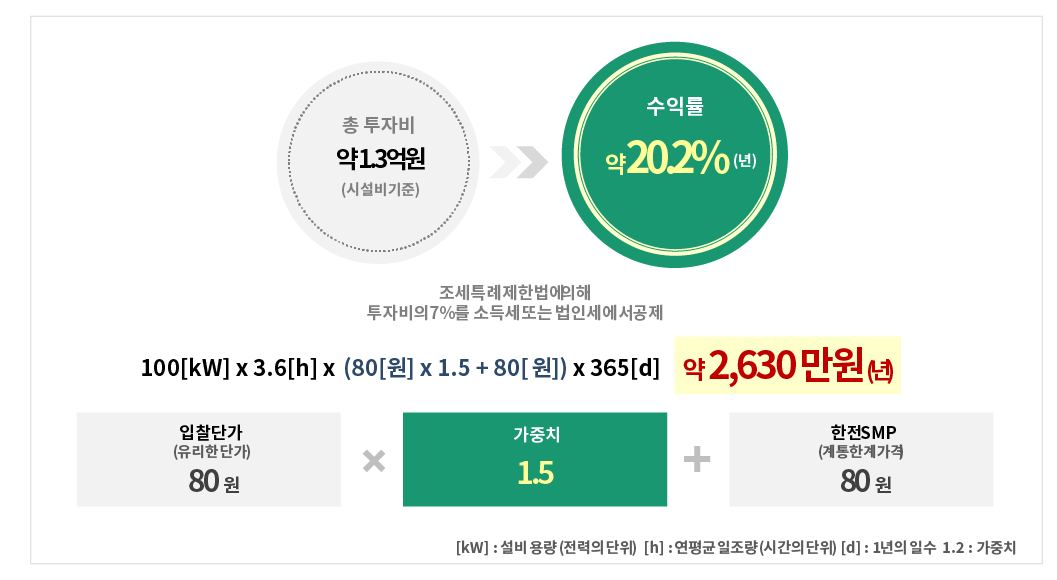Select the 총 투자비 약1.3억원 circle

[x=379, y=162]
